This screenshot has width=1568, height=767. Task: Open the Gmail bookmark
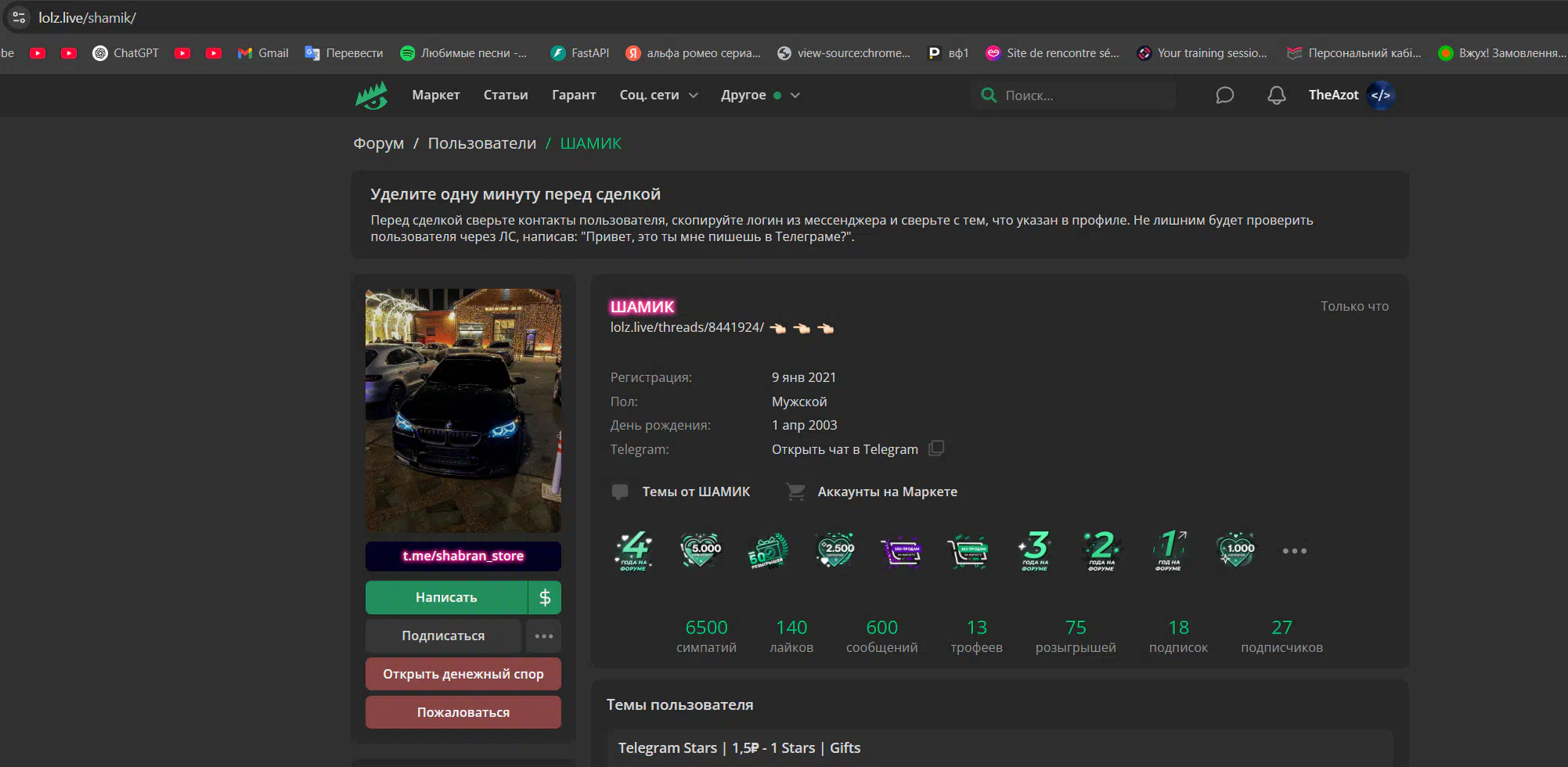[x=263, y=53]
